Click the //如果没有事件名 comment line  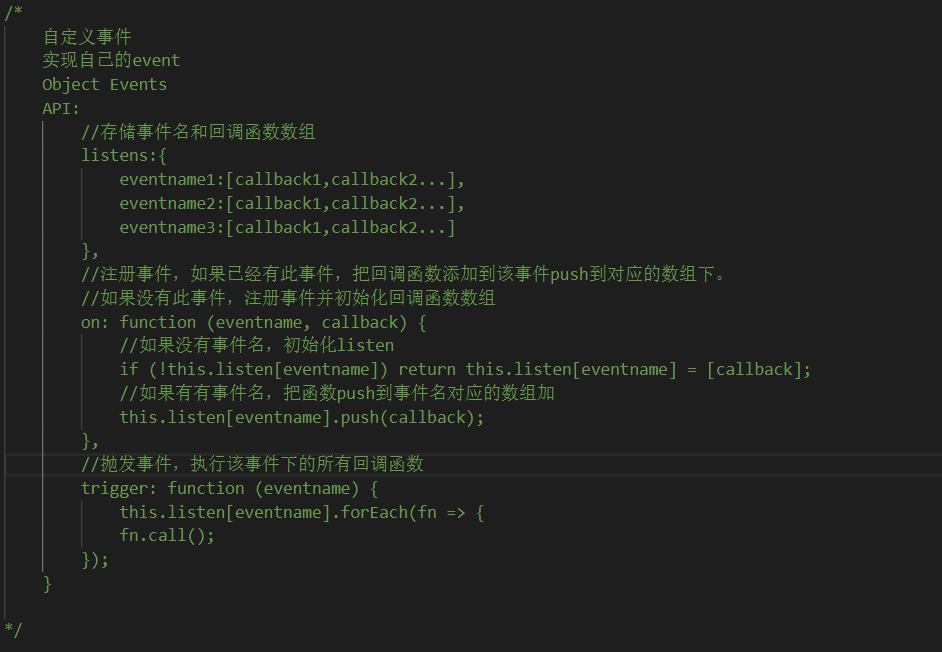click(256, 346)
